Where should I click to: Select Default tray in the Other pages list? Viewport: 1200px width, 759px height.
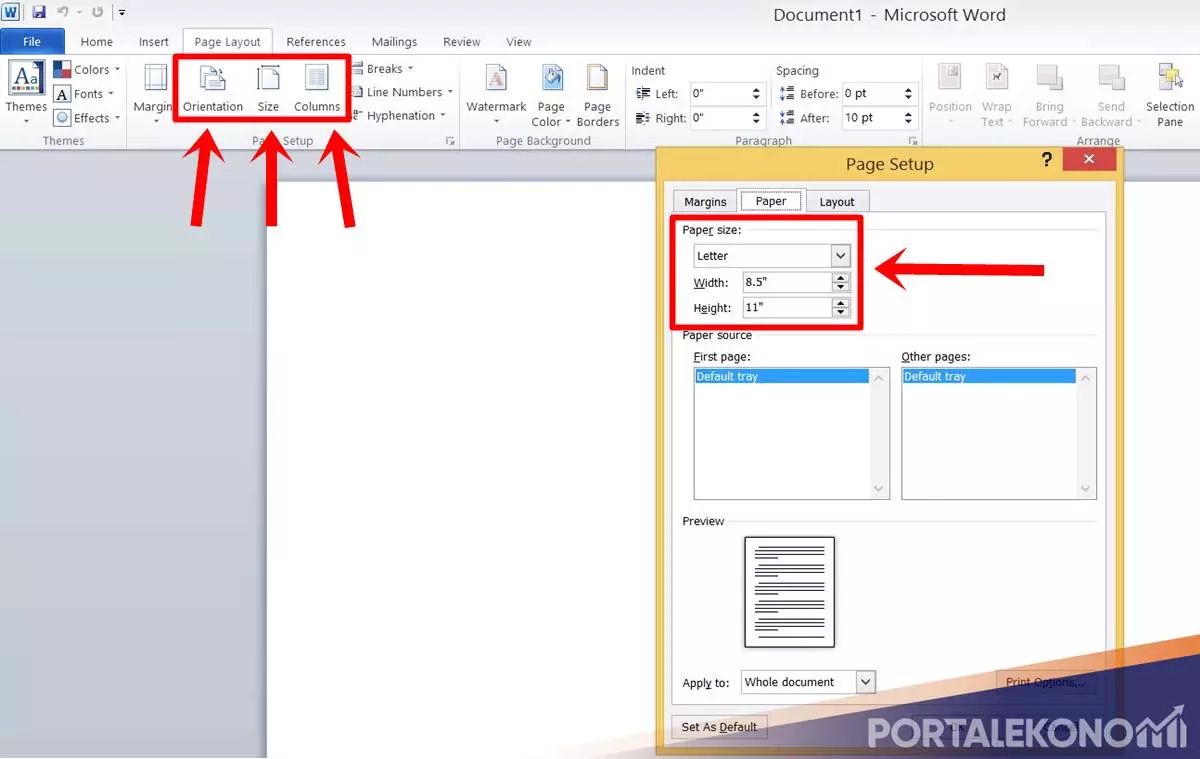pyautogui.click(x=989, y=377)
